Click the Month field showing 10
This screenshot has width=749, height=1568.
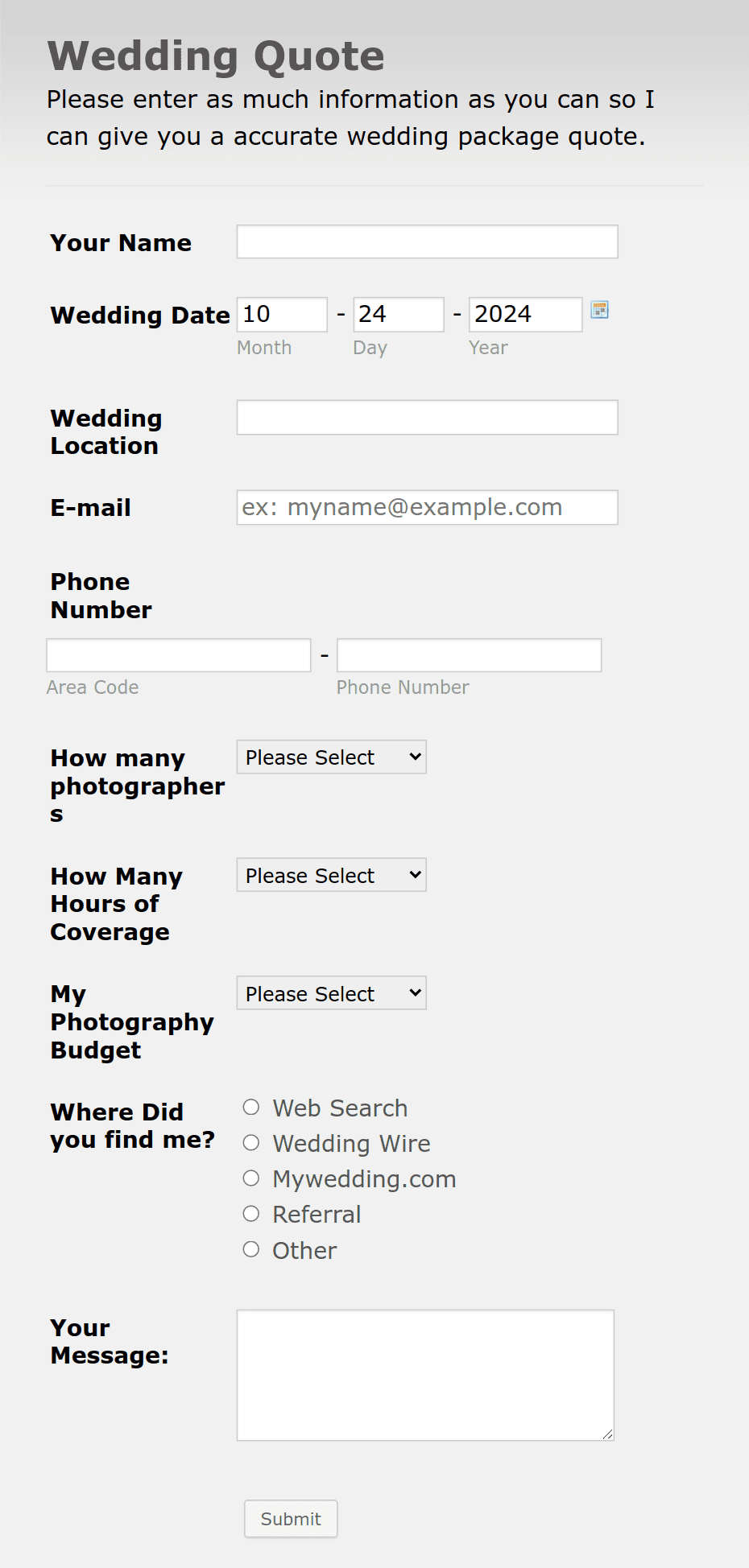click(x=282, y=315)
